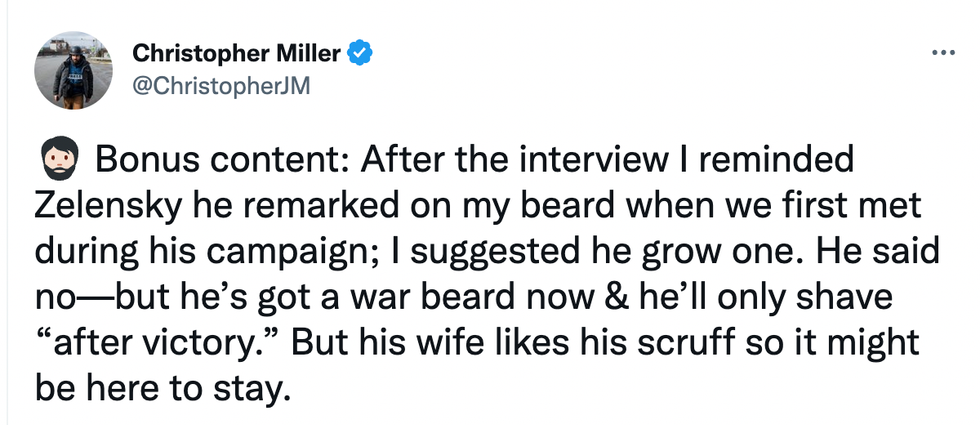Click Christopher Miller's profile avatar photo

[x=73, y=70]
